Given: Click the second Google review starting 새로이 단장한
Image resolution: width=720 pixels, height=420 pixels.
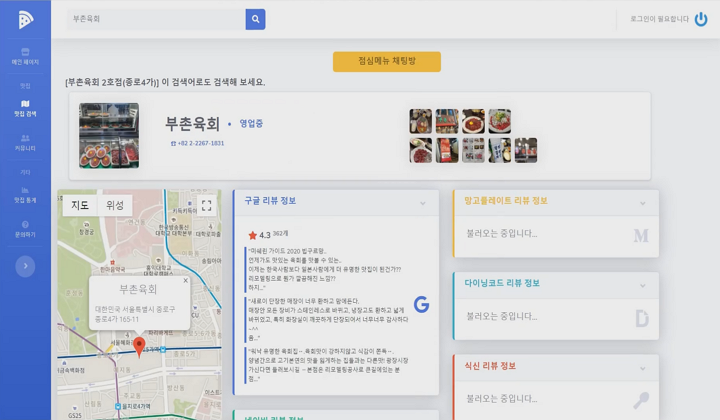Looking at the screenshot, I should pos(327,319).
